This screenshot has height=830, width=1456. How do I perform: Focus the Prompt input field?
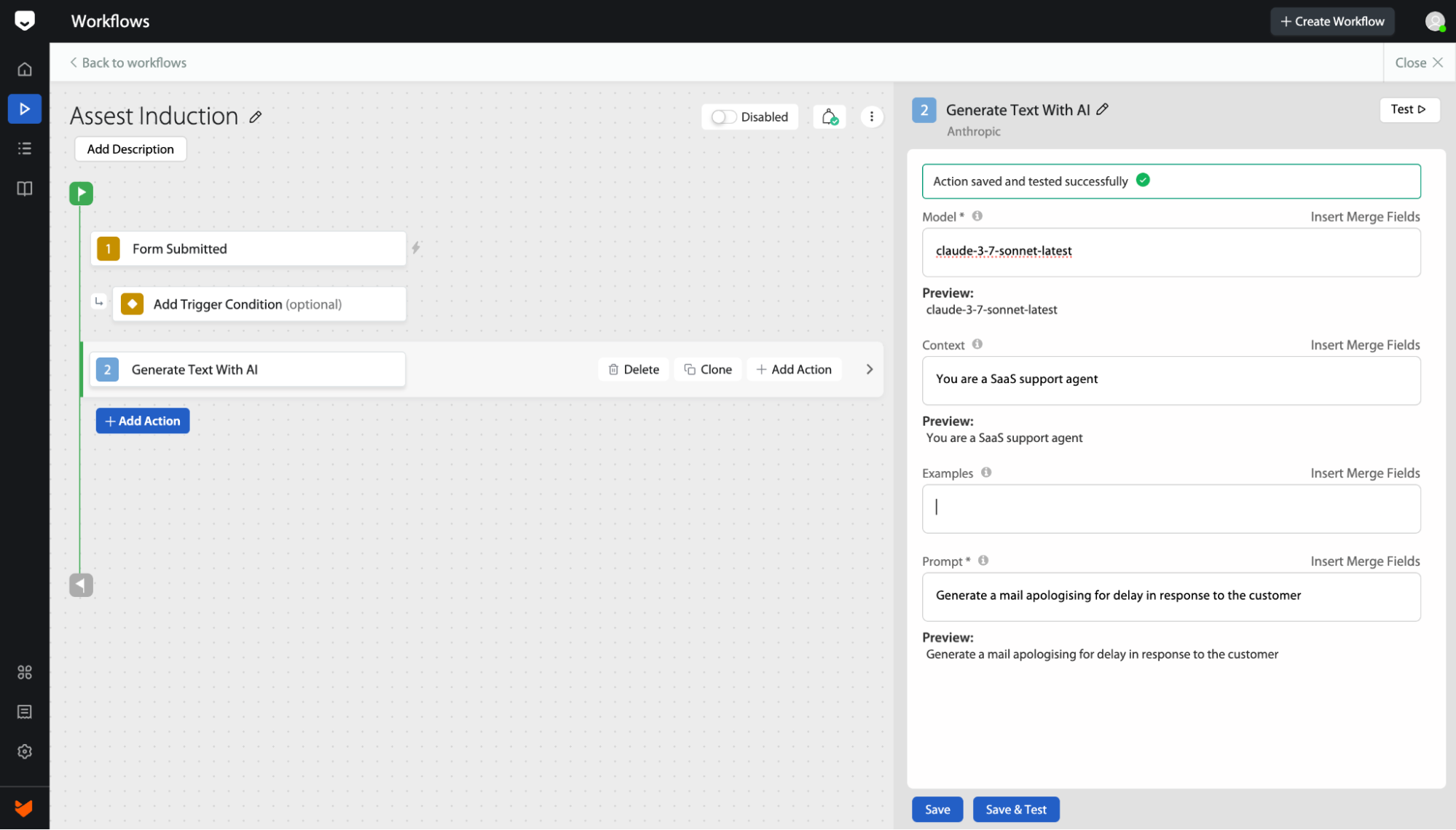pos(1171,596)
